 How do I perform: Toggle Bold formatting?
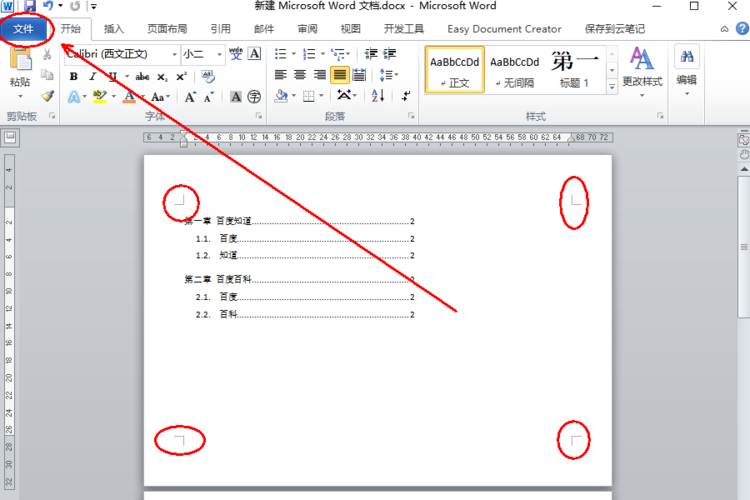pyautogui.click(x=74, y=76)
